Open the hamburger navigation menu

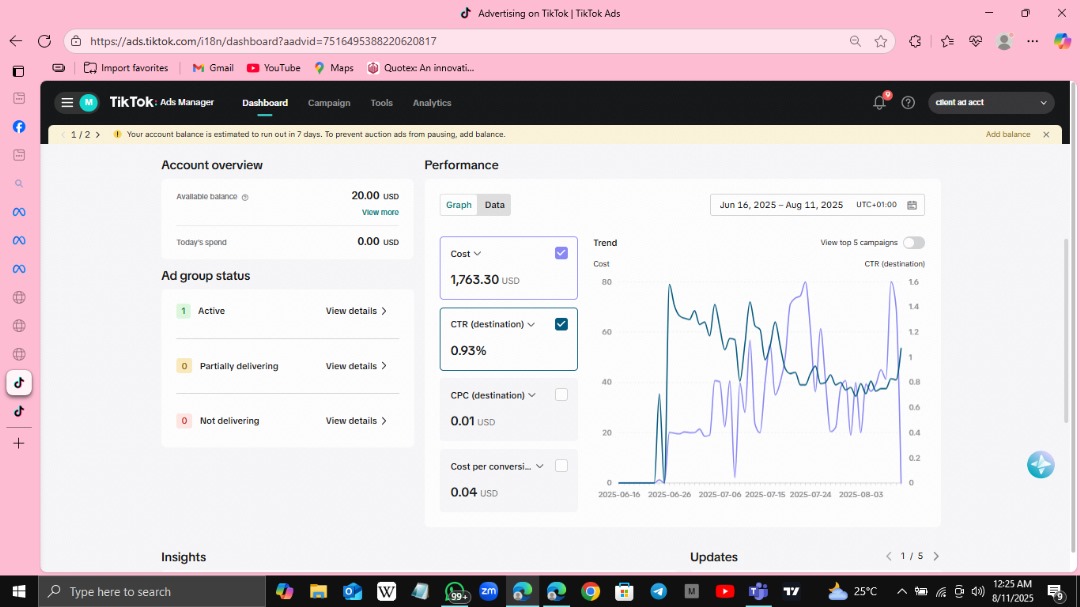coord(66,102)
